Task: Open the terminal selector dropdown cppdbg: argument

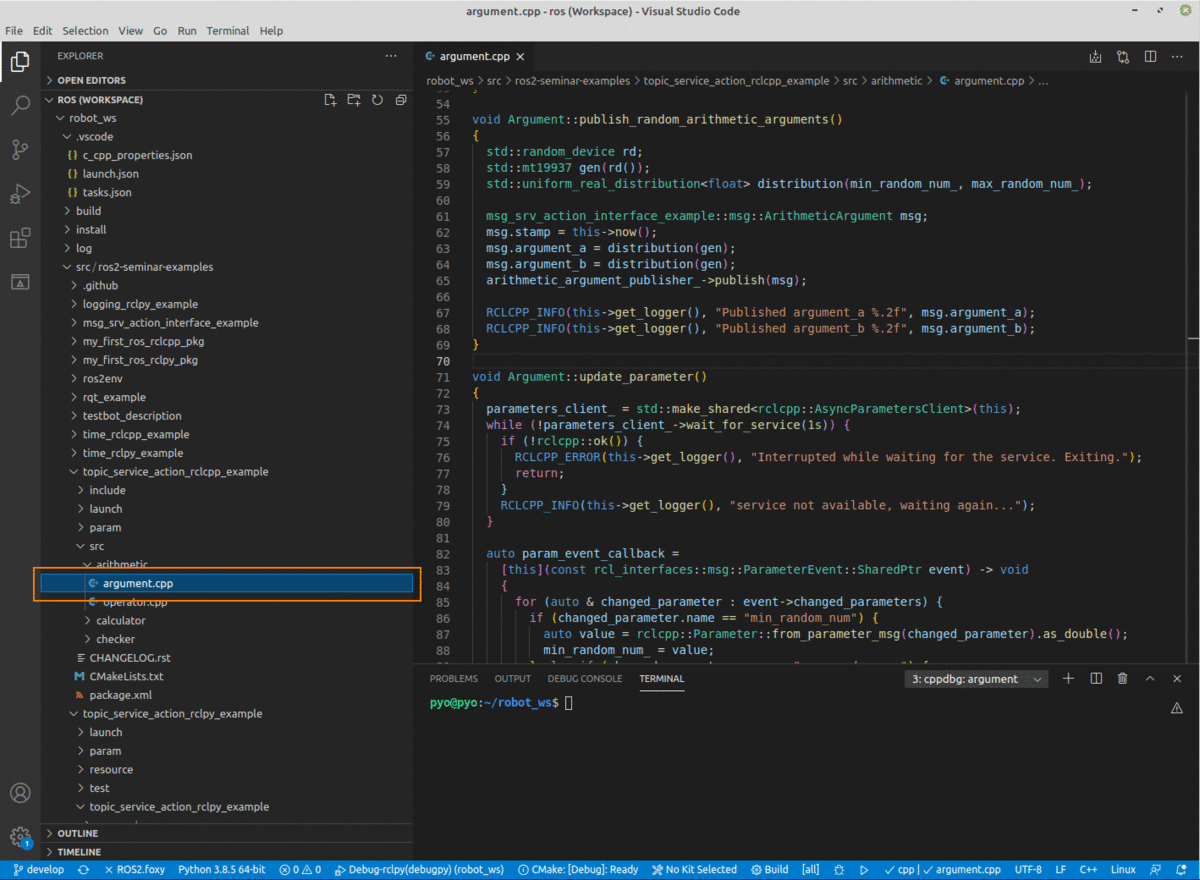Action: [x=975, y=678]
